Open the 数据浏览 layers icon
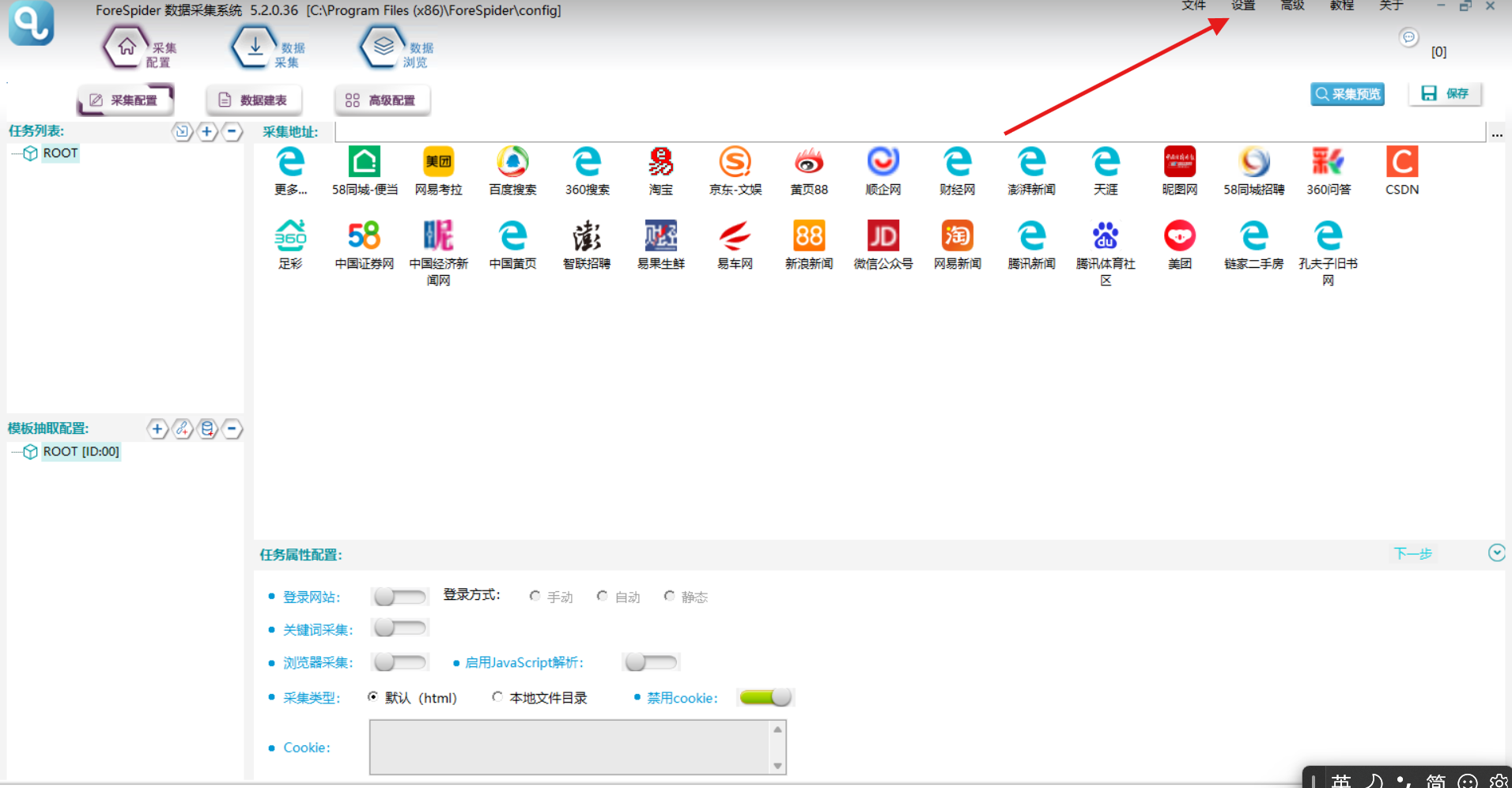The image size is (1512, 788). point(384,47)
